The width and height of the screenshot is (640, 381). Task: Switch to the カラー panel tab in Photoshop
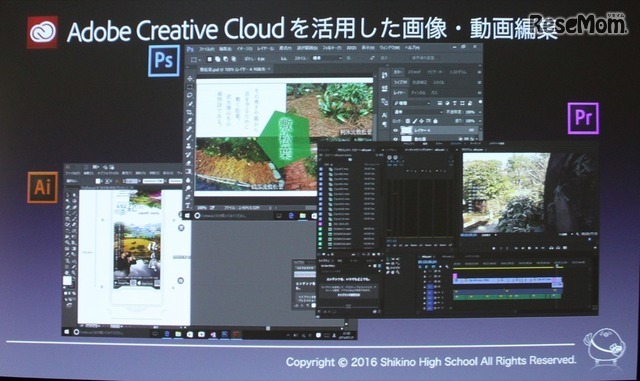tap(398, 72)
